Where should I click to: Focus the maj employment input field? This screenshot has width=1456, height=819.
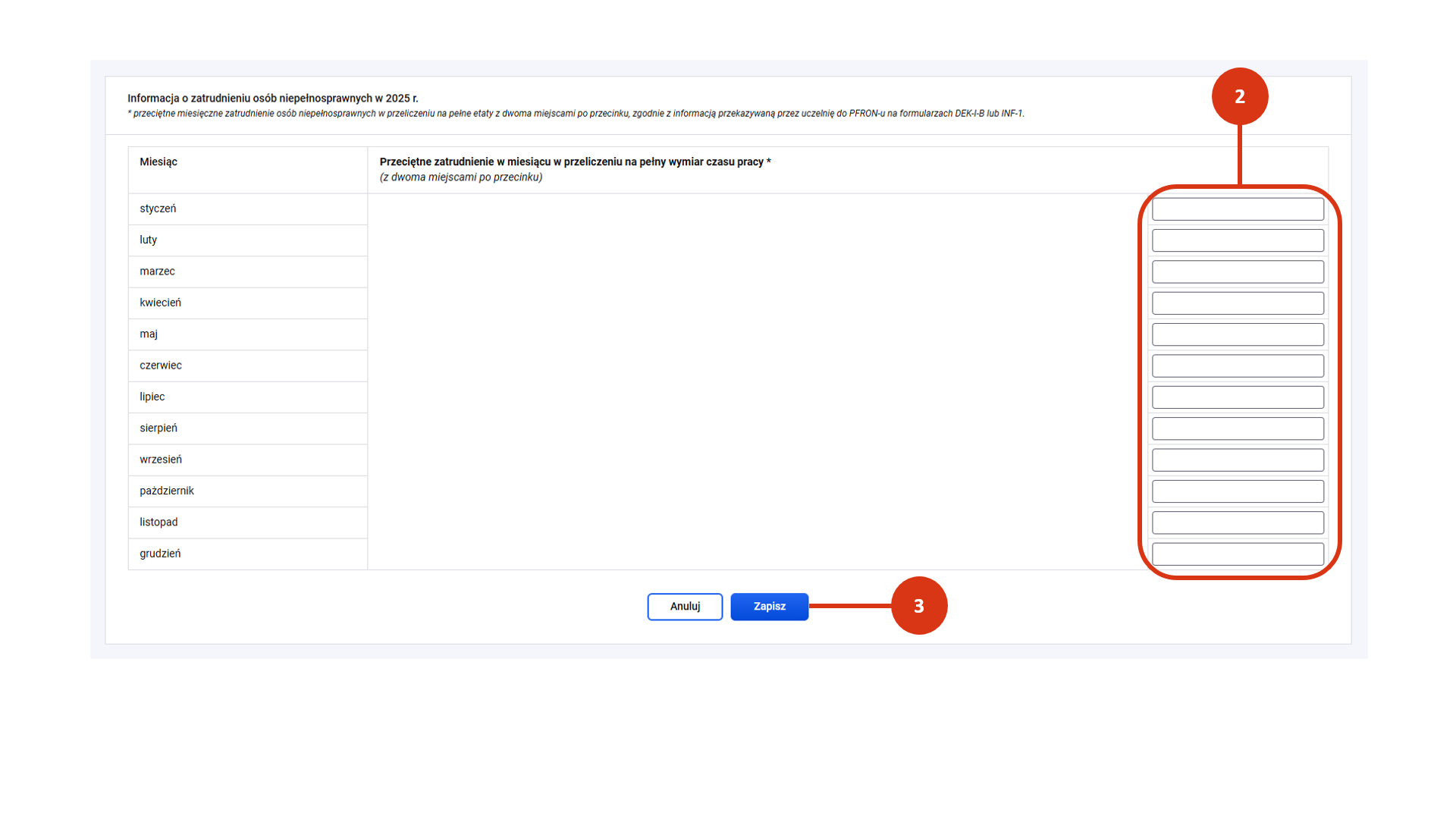1238,334
